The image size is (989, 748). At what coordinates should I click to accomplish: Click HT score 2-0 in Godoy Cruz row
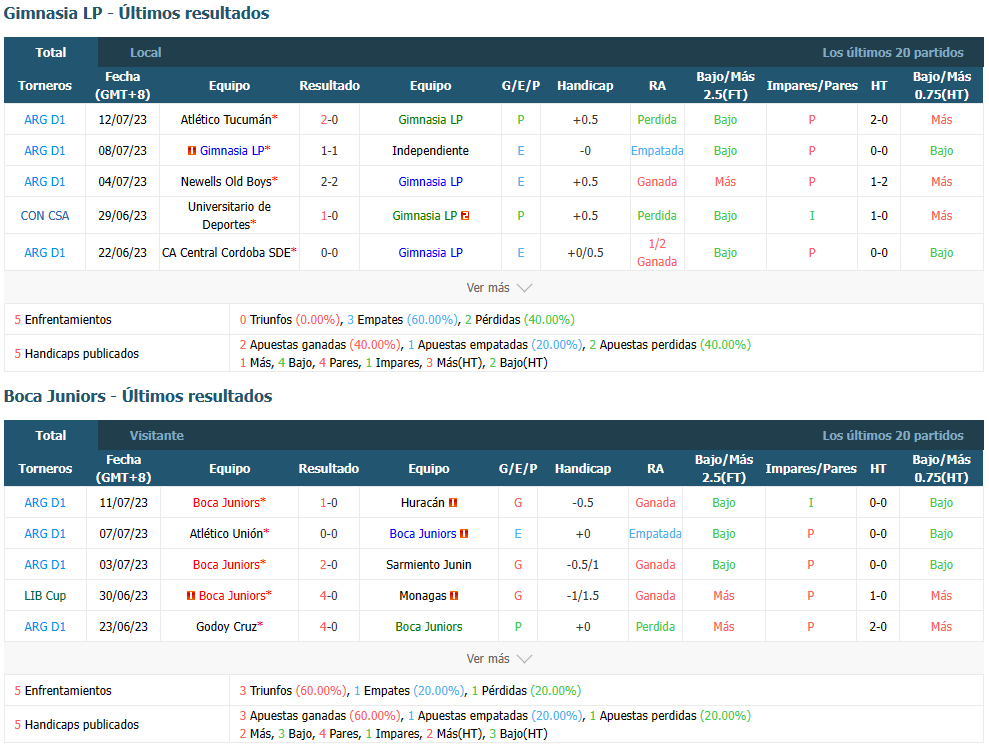click(878, 626)
